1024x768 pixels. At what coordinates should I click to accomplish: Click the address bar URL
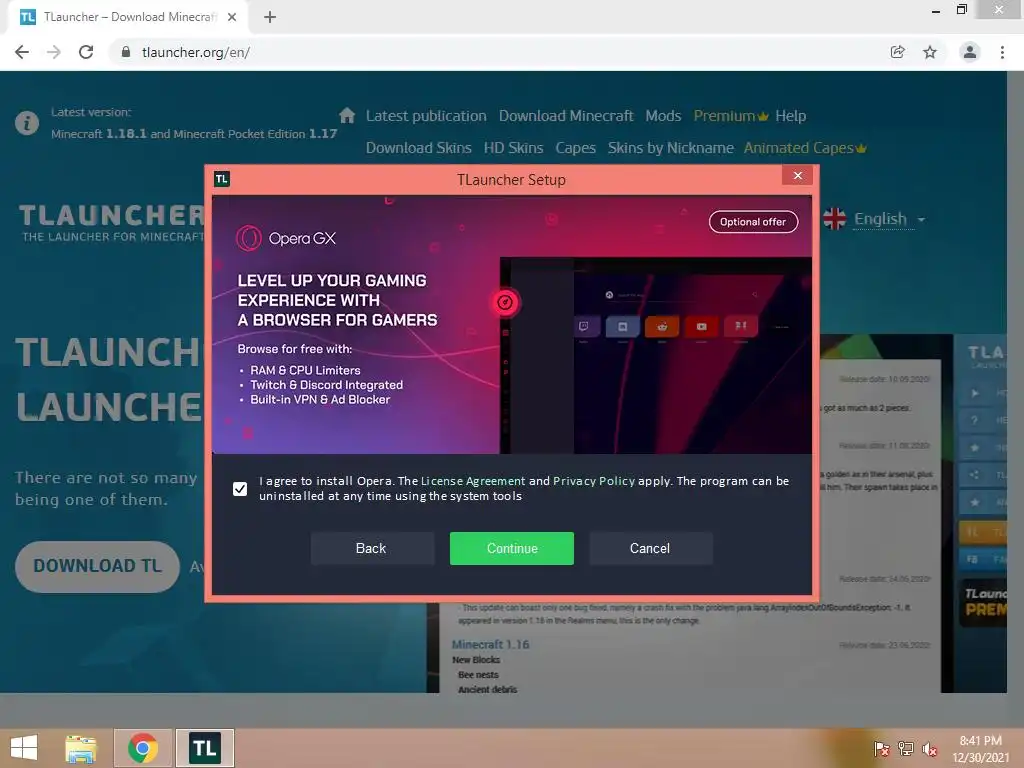[x=196, y=52]
